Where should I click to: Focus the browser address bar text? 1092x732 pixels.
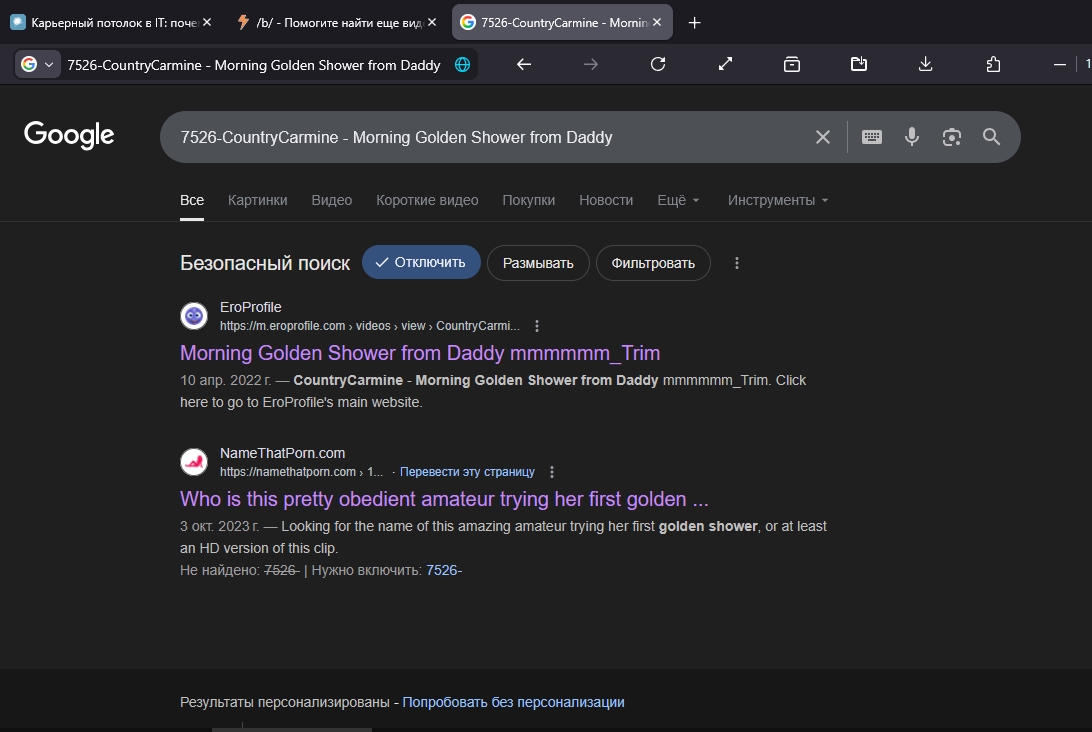[x=254, y=65]
